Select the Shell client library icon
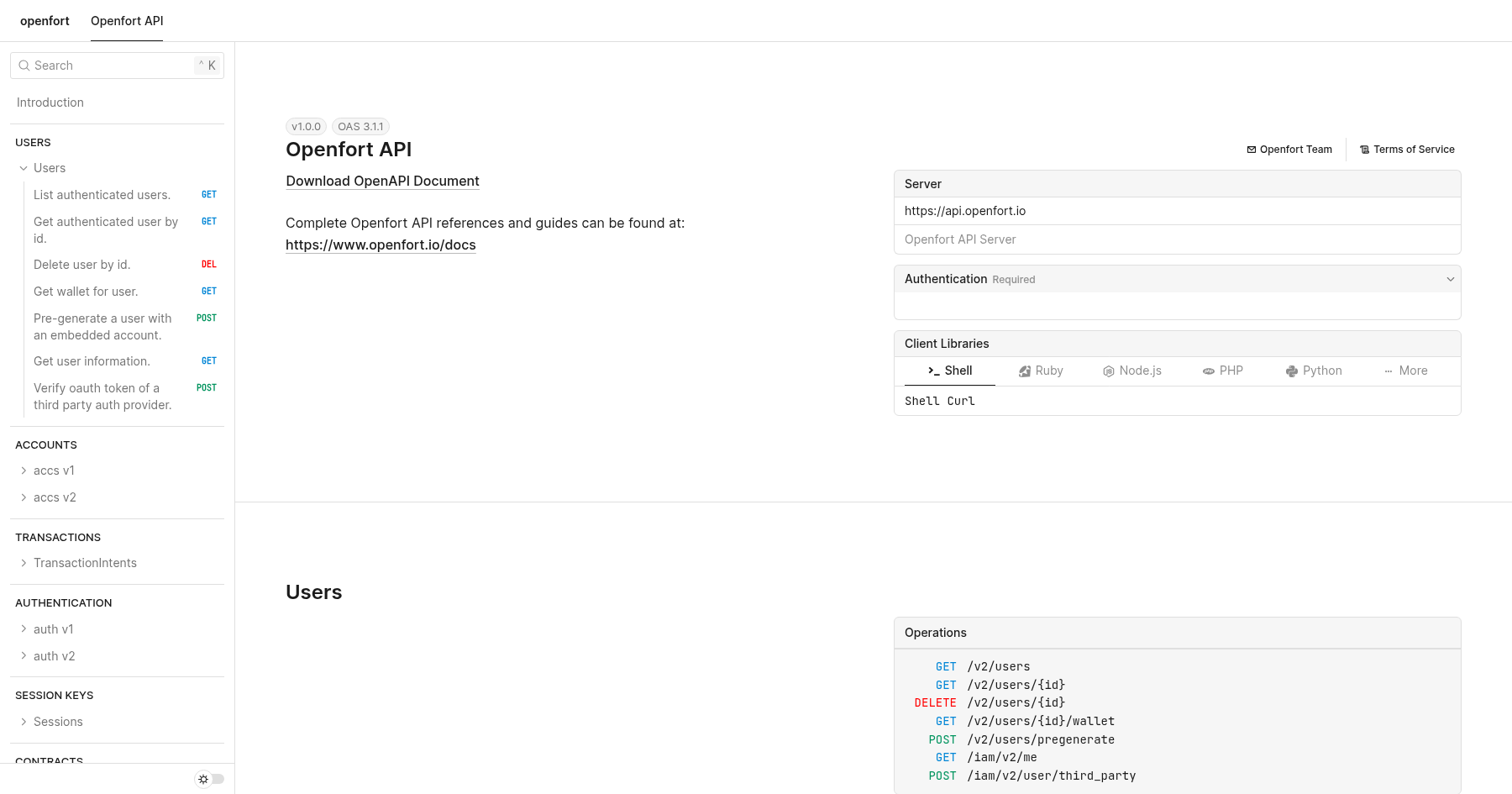The height and width of the screenshot is (794, 1512). (x=933, y=371)
